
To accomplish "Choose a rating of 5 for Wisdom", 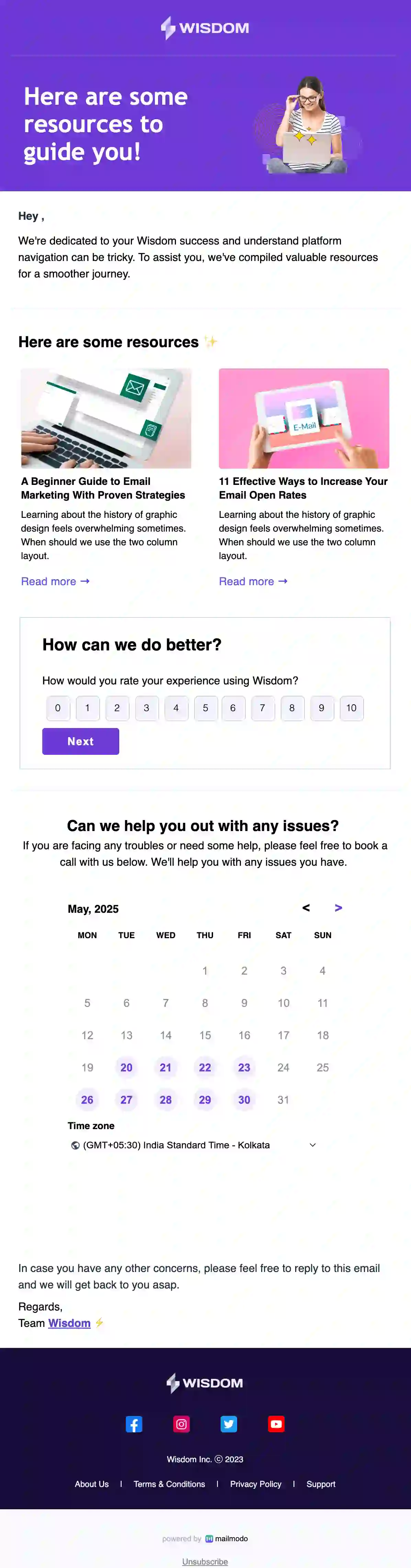I will tap(205, 708).
